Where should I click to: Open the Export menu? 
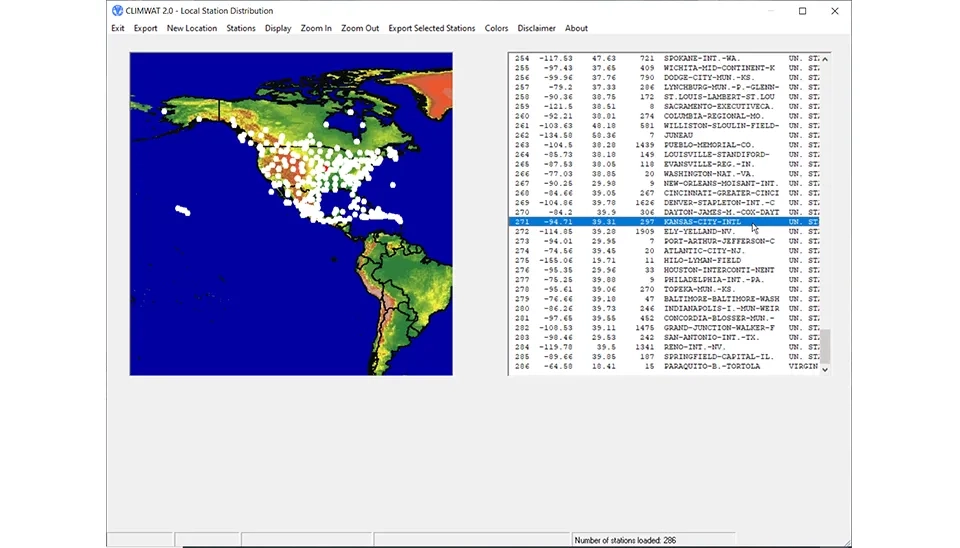[x=146, y=28]
